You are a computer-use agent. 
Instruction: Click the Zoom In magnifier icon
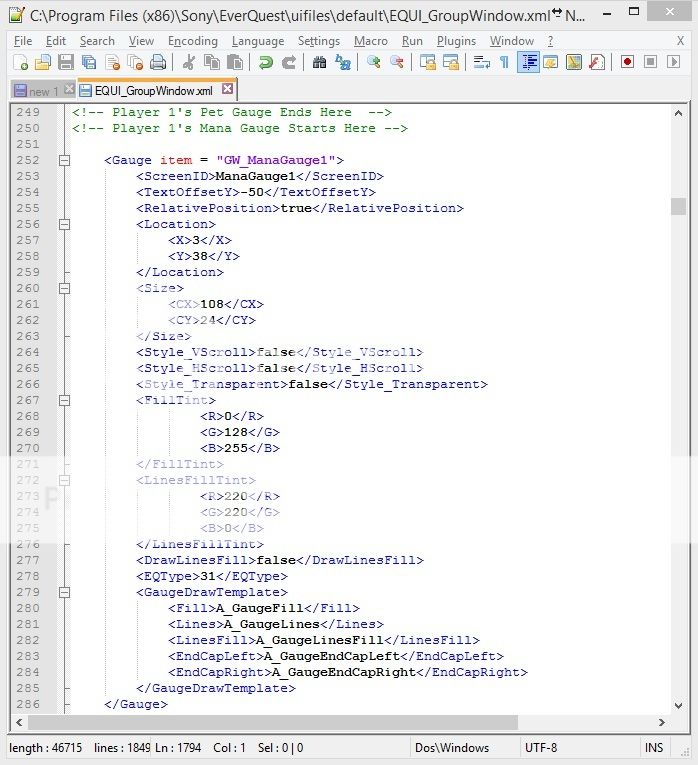(x=374, y=62)
